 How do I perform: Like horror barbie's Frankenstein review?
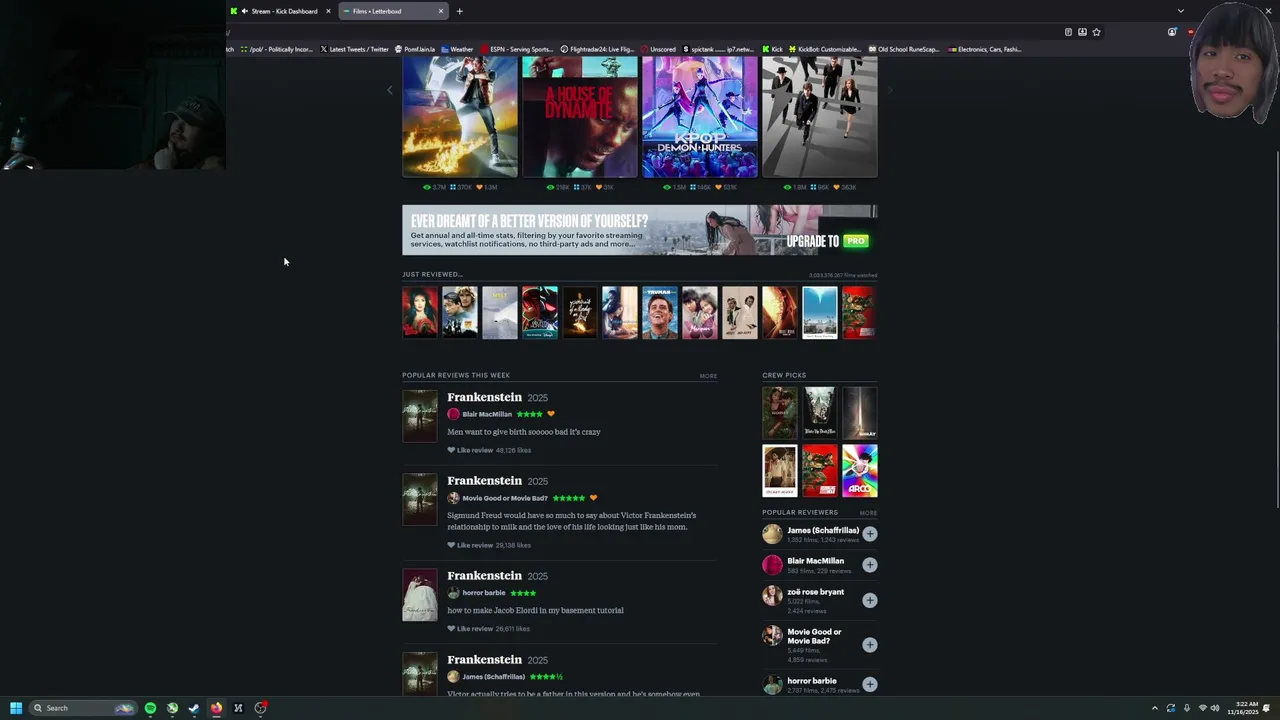coord(470,629)
